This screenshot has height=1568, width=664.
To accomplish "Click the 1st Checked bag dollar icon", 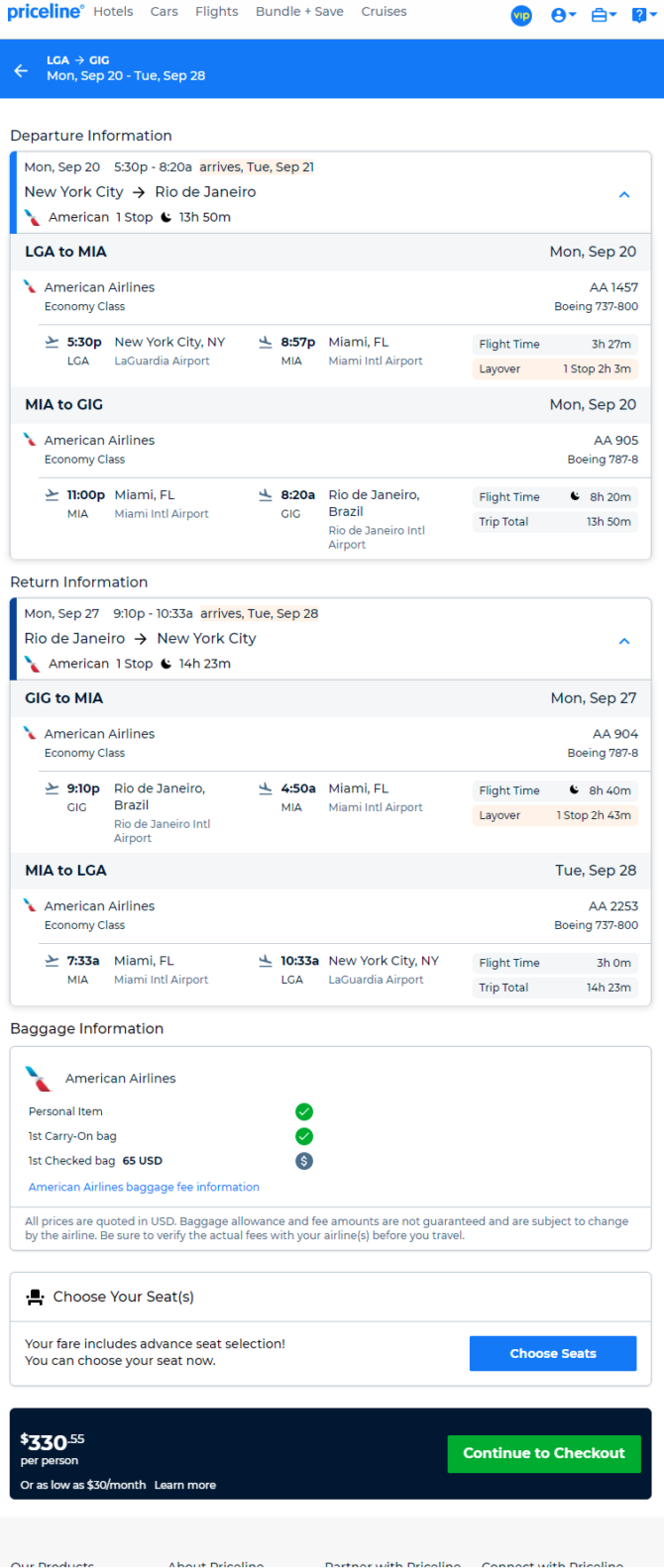I will (x=304, y=1161).
